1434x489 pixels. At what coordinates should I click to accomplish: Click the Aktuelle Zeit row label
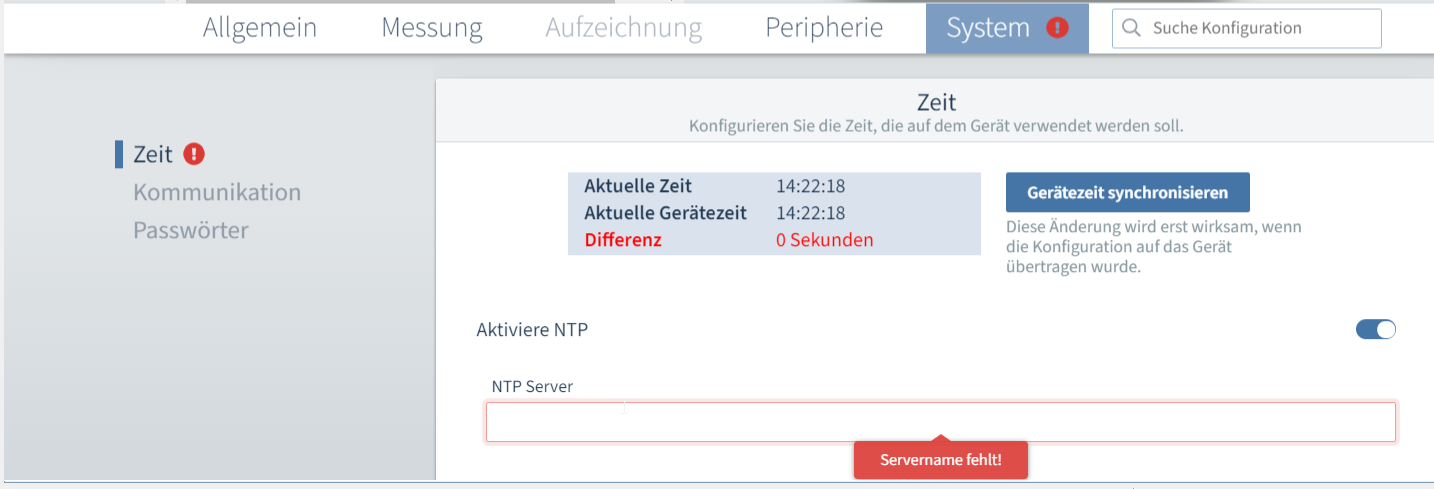coord(638,186)
